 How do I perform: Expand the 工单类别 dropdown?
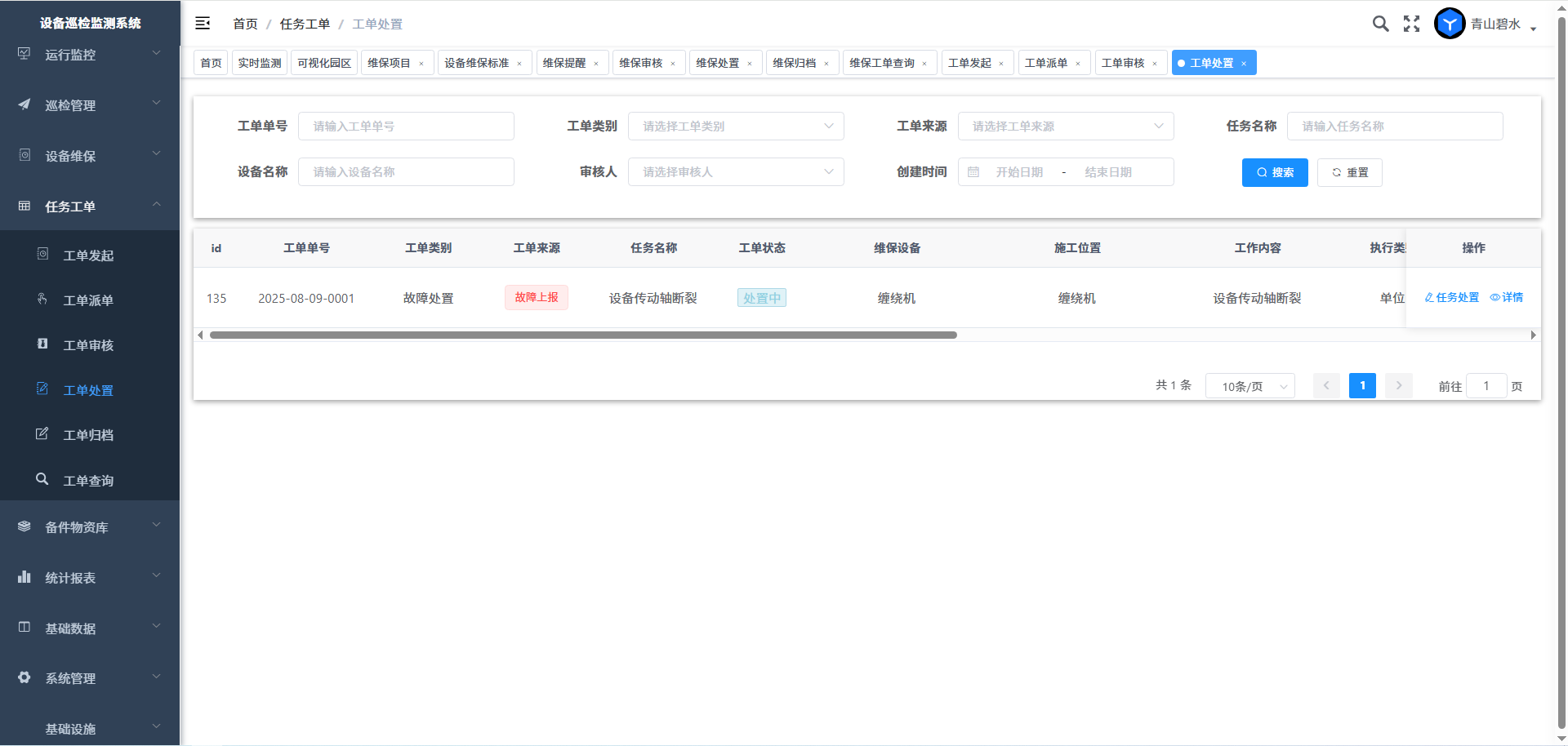[x=735, y=127]
